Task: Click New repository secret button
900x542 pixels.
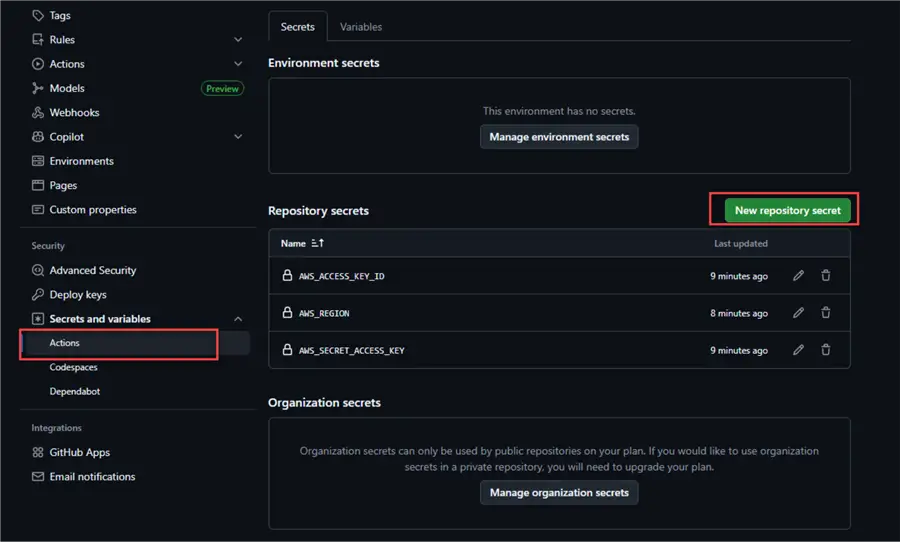Action: (788, 210)
